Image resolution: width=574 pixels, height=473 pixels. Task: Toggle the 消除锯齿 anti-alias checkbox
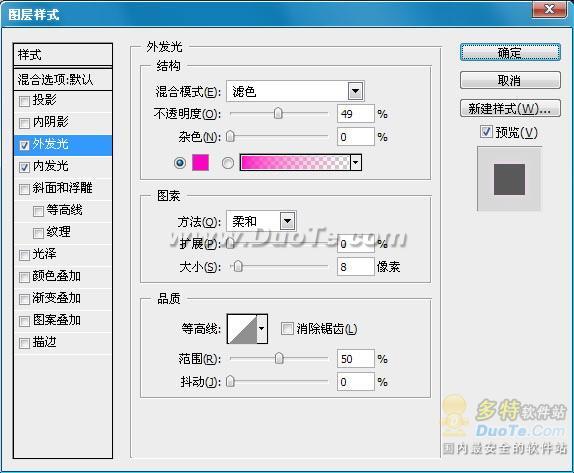point(287,328)
